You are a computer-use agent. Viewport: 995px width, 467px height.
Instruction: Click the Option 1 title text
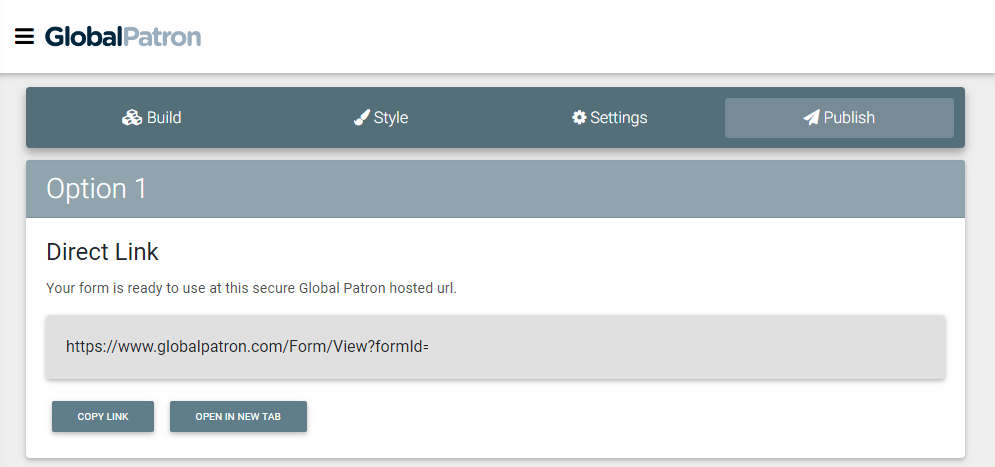96,189
